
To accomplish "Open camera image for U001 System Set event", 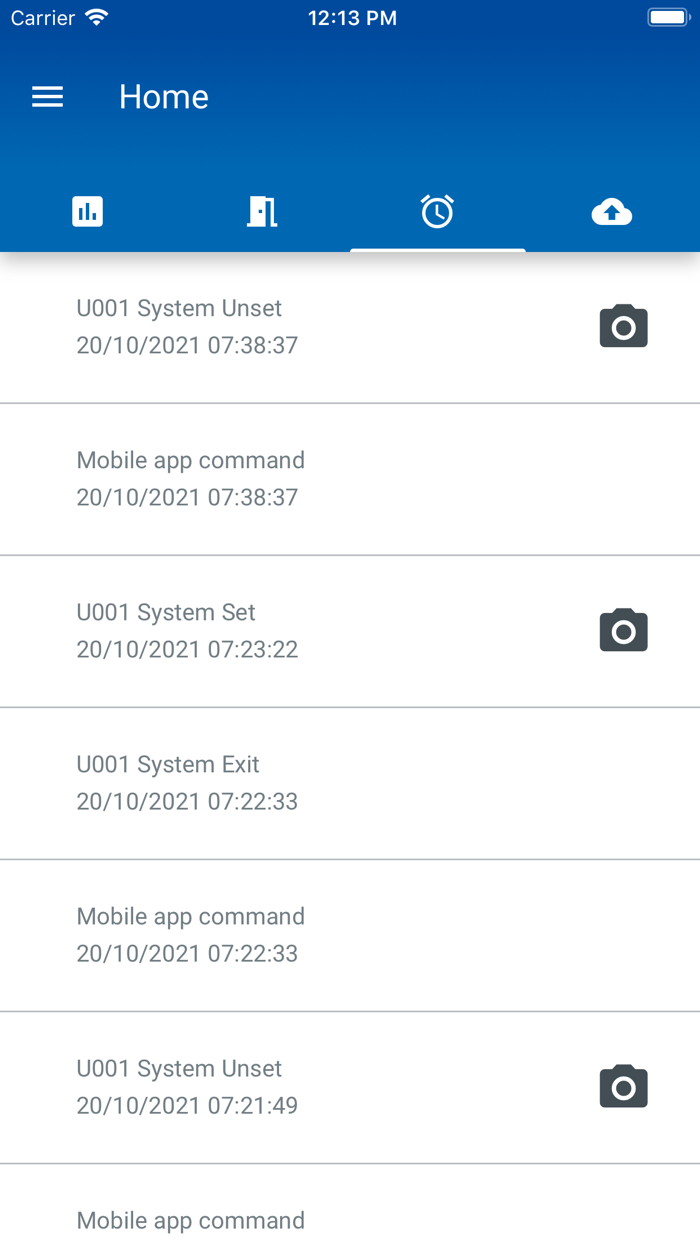I will [623, 631].
